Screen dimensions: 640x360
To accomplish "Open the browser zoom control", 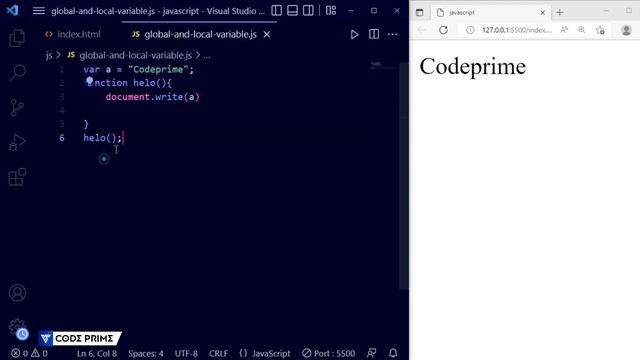I will click(x=582, y=30).
